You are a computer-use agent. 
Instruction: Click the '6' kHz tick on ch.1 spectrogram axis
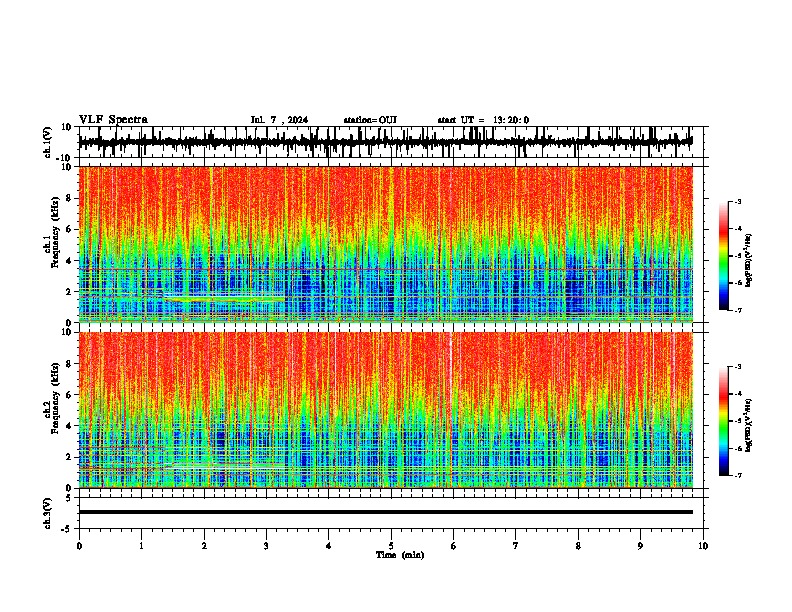(69, 229)
